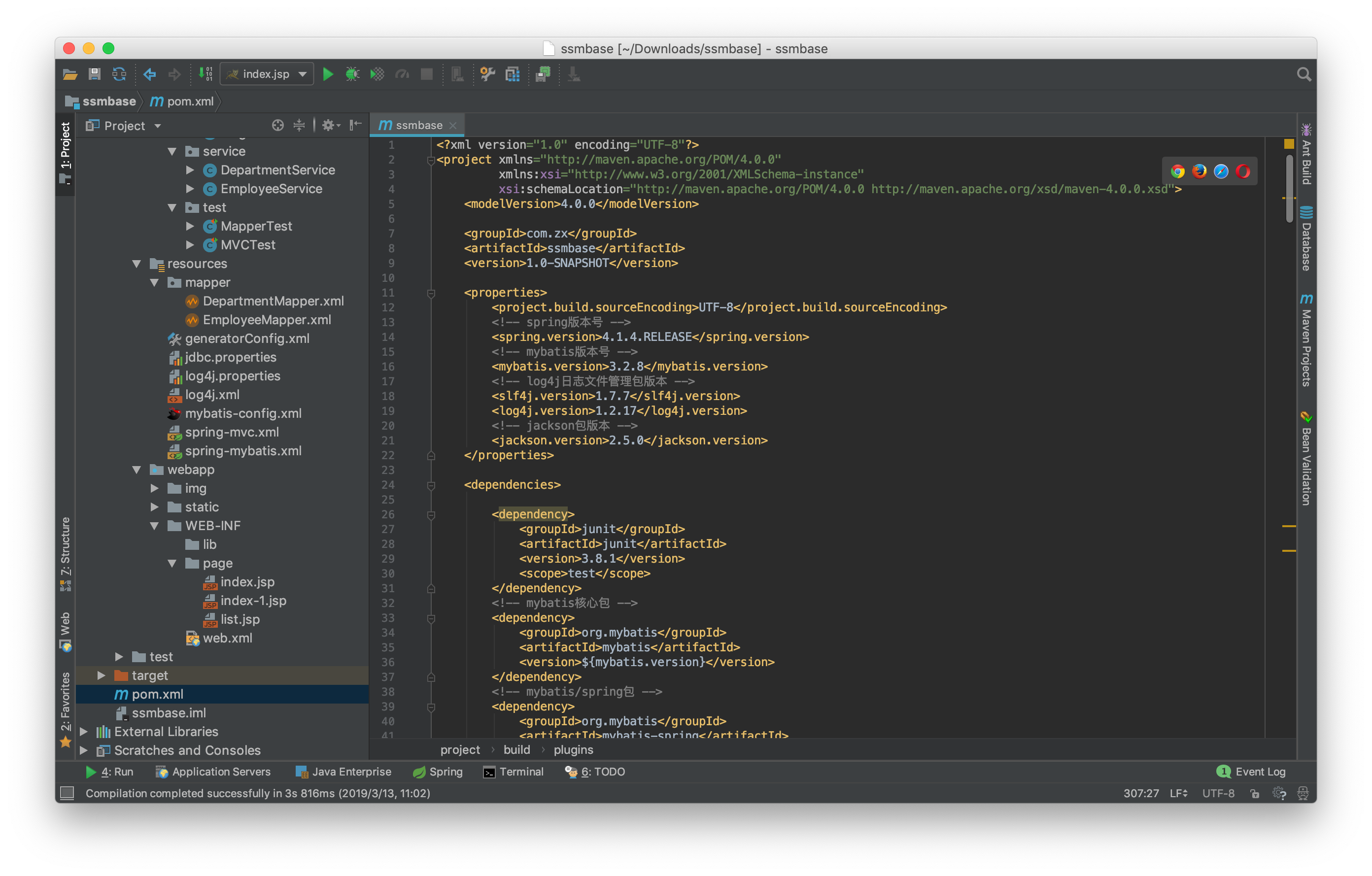Viewport: 1372px width, 876px height.
Task: Click ssmbase breadcrumb in navigation bar
Action: (101, 101)
